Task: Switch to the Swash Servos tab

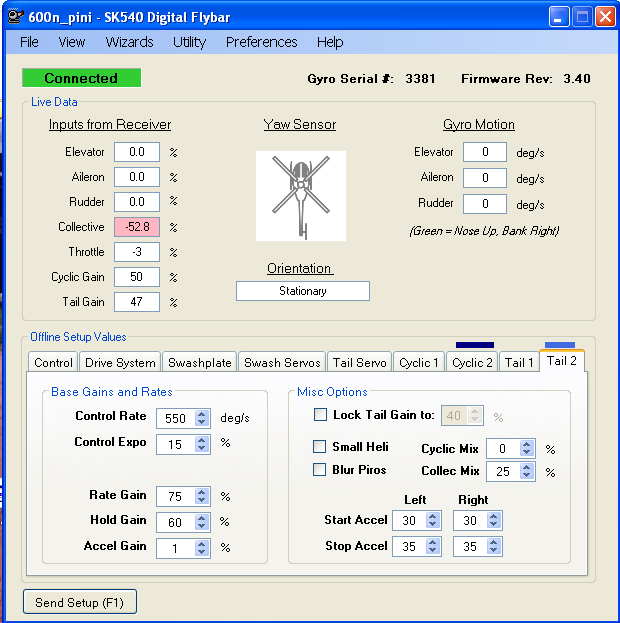Action: [x=282, y=362]
